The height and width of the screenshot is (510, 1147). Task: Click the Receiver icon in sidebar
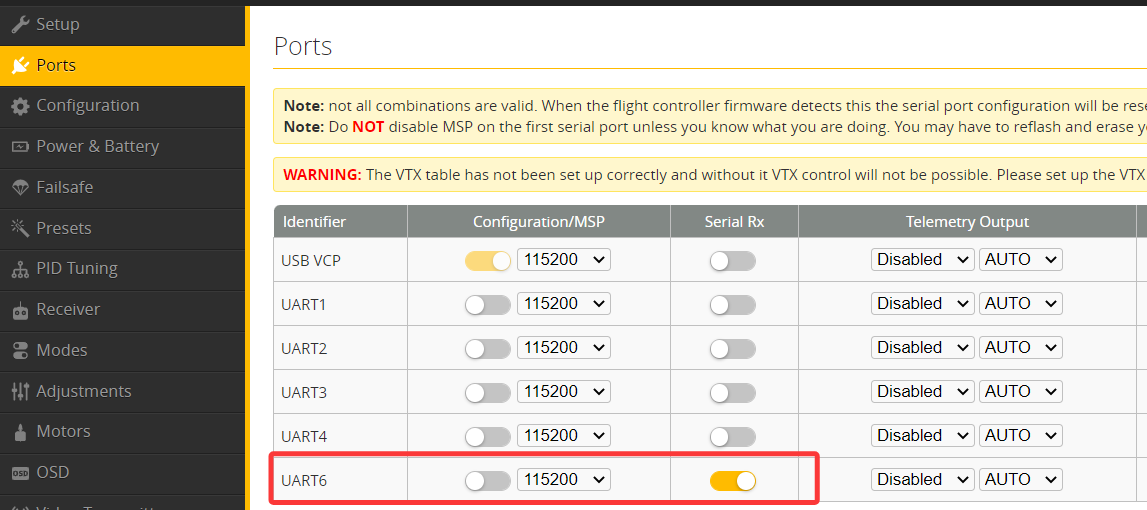tap(20, 310)
